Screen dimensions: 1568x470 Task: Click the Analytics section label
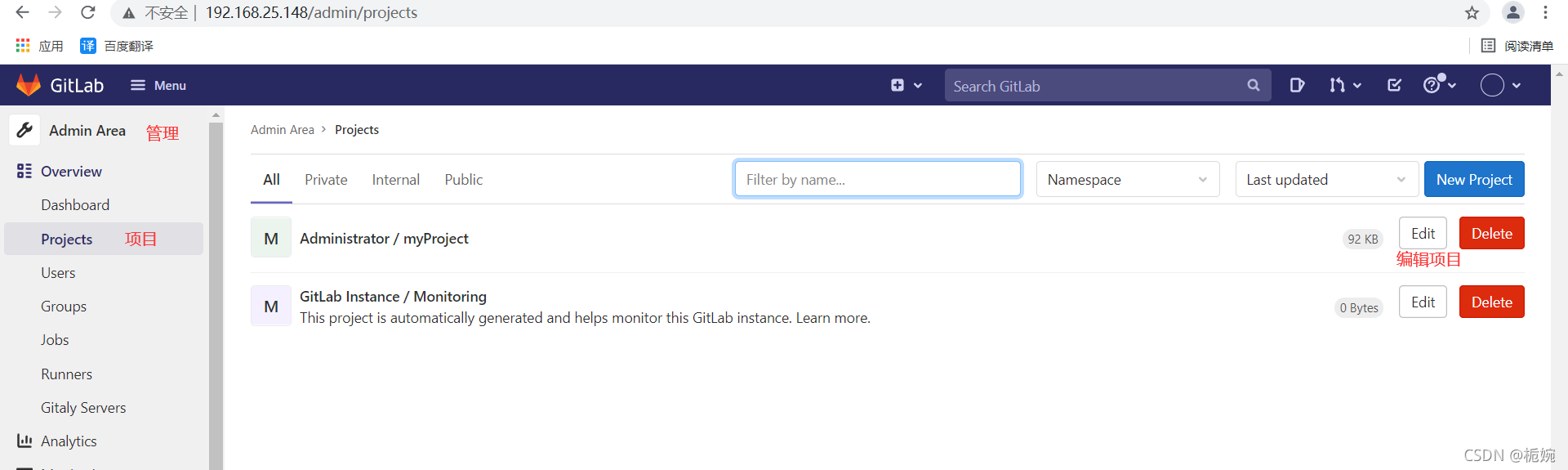point(69,441)
